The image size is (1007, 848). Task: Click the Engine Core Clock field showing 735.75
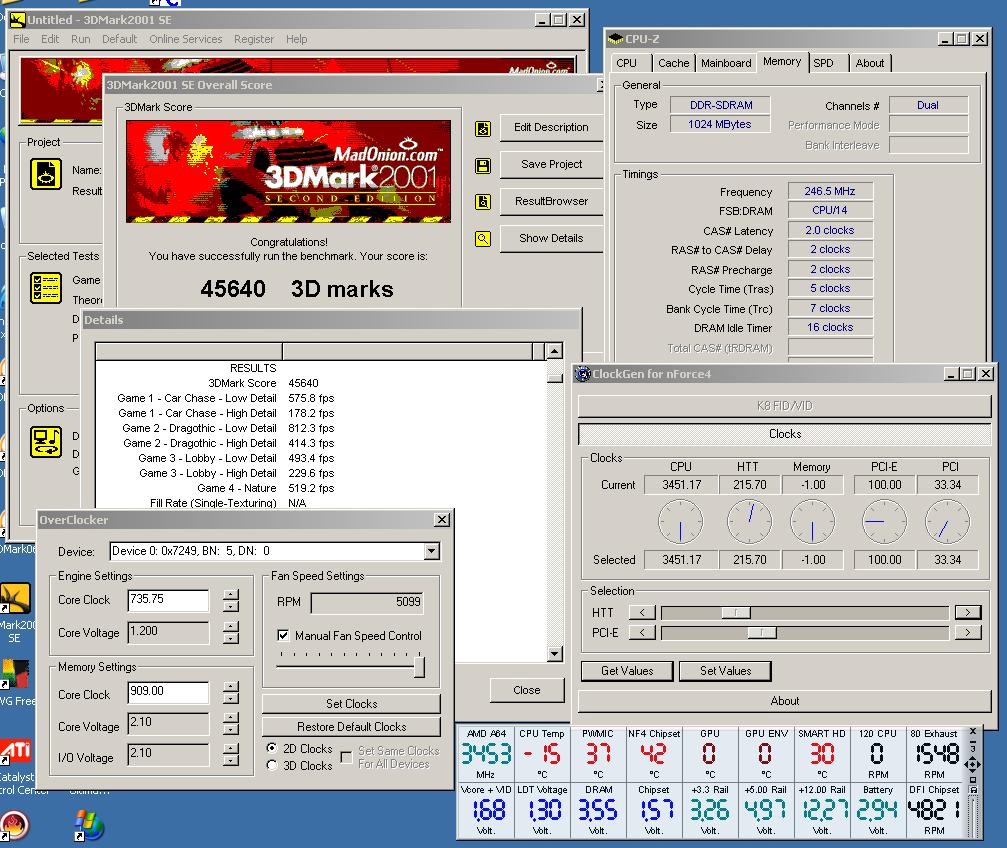168,600
